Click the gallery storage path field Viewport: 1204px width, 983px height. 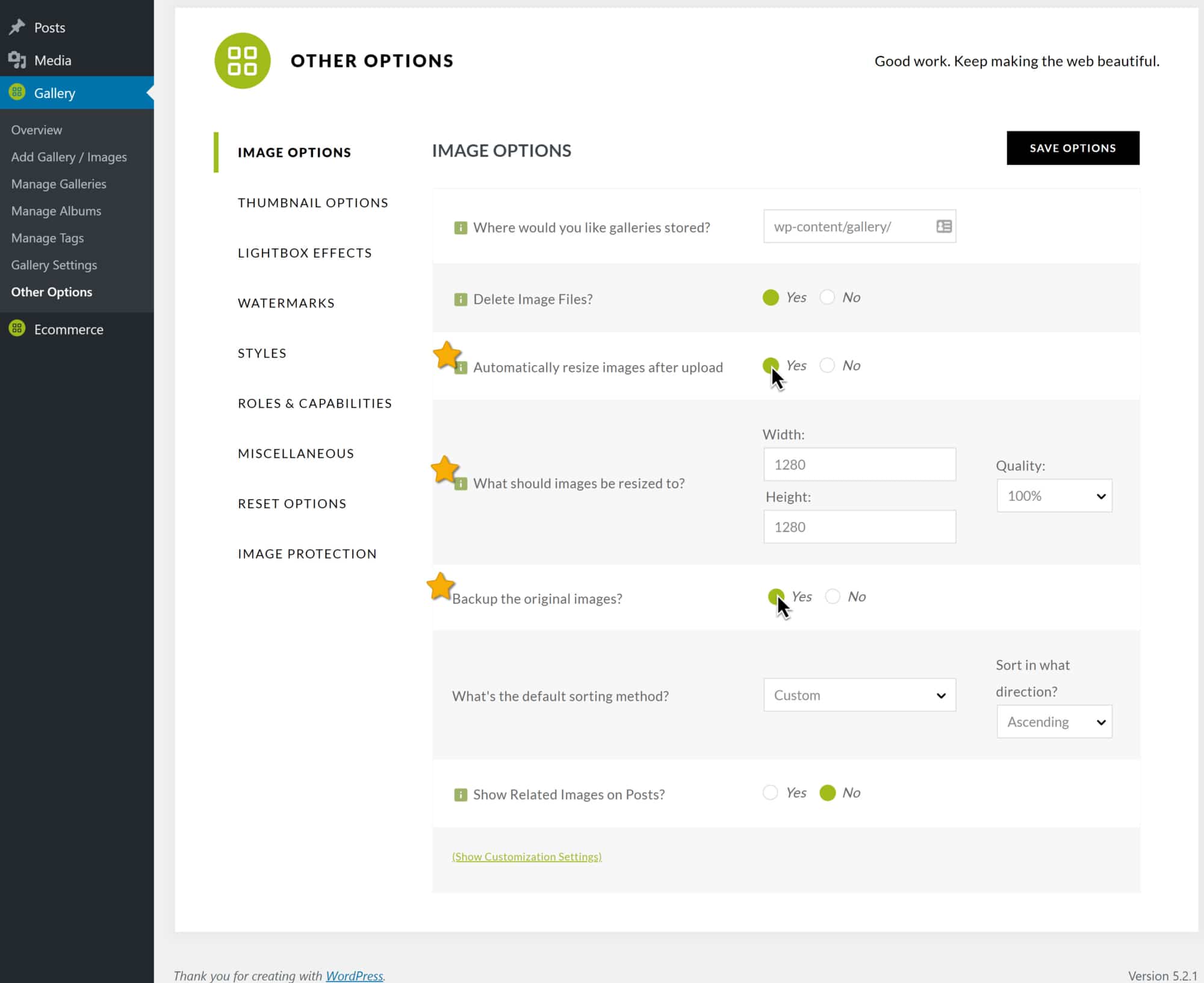click(x=860, y=226)
